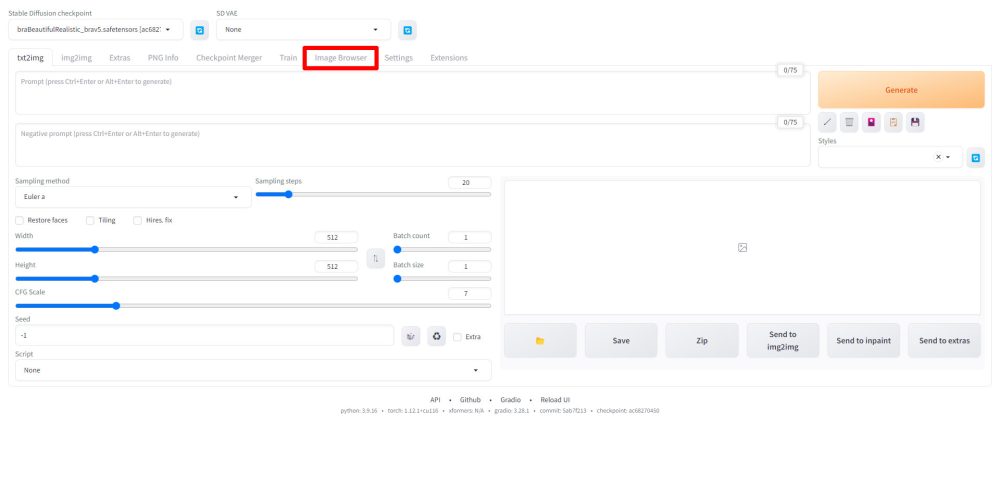Viewport: 1000px width, 484px height.
Task: Open the Extensions tab
Action: pos(448,58)
